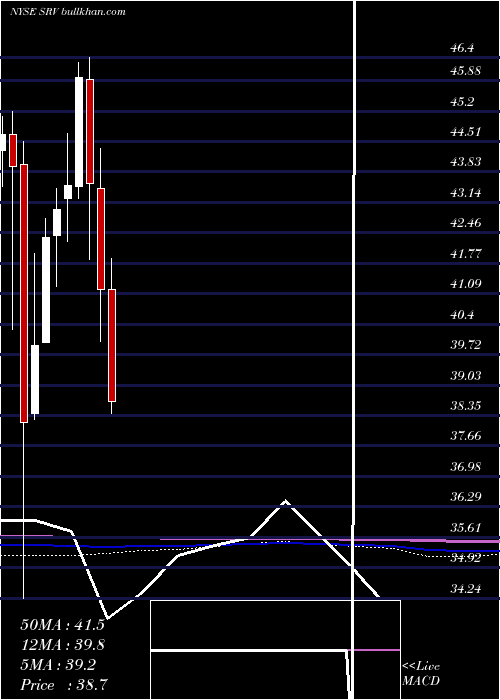Select the 38.35 price axis label
The height and width of the screenshot is (700, 500).
[466, 406]
